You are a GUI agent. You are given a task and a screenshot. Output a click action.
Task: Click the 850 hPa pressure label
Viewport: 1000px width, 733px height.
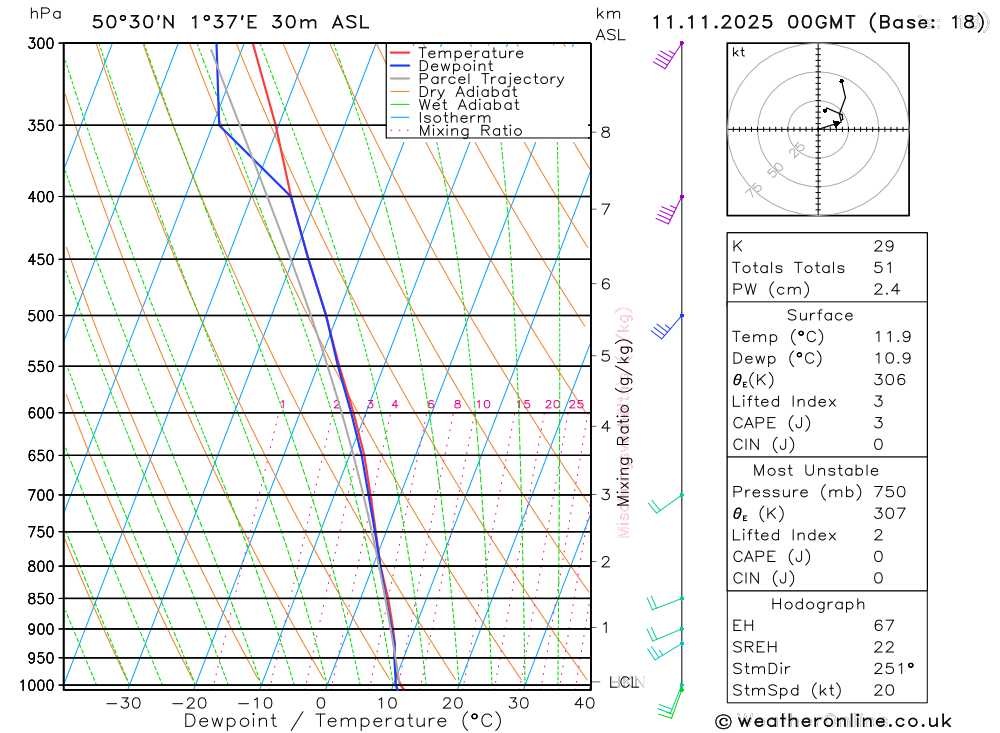tap(41, 599)
